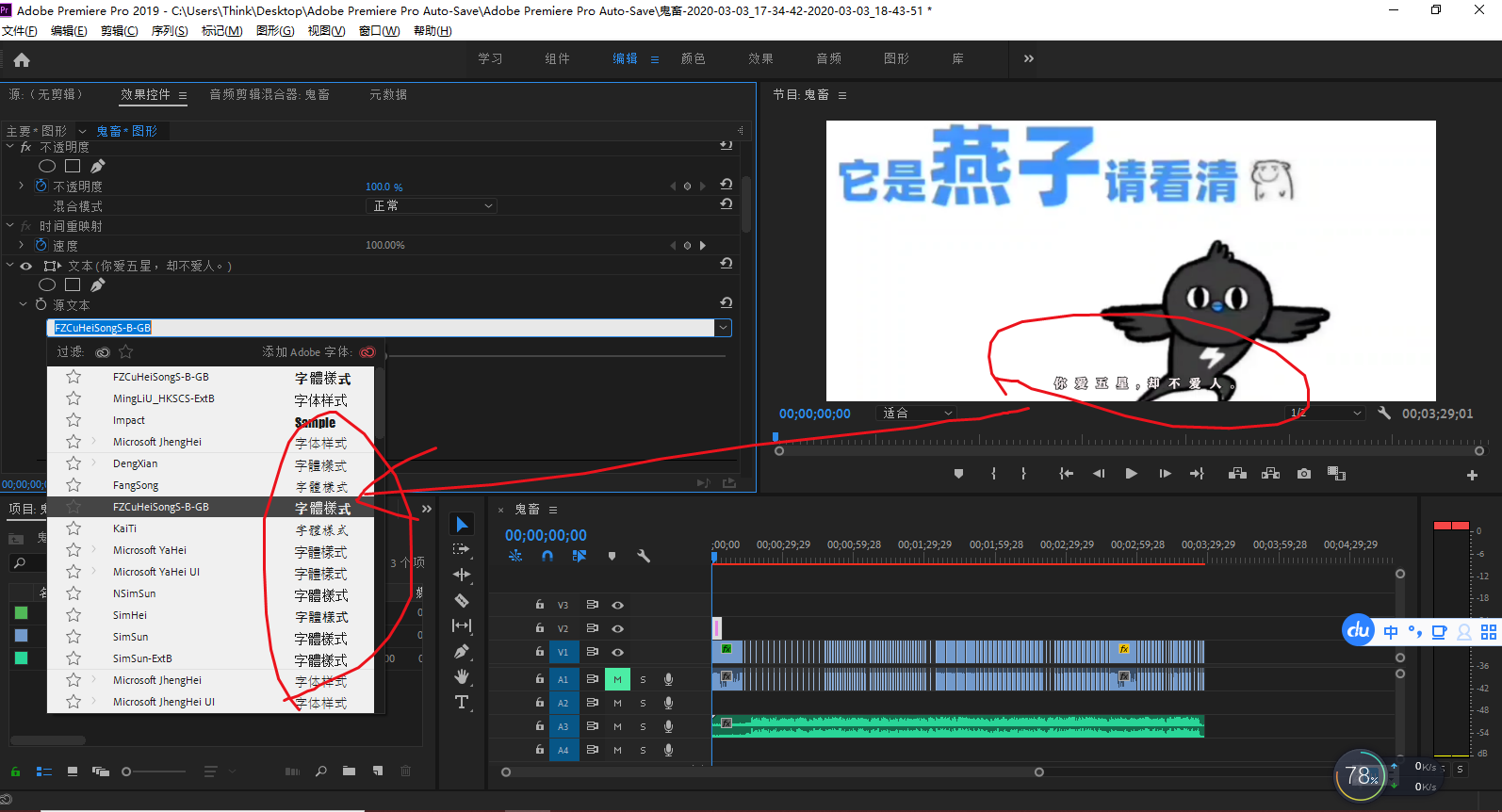Expand the 速度 property

[x=22, y=245]
